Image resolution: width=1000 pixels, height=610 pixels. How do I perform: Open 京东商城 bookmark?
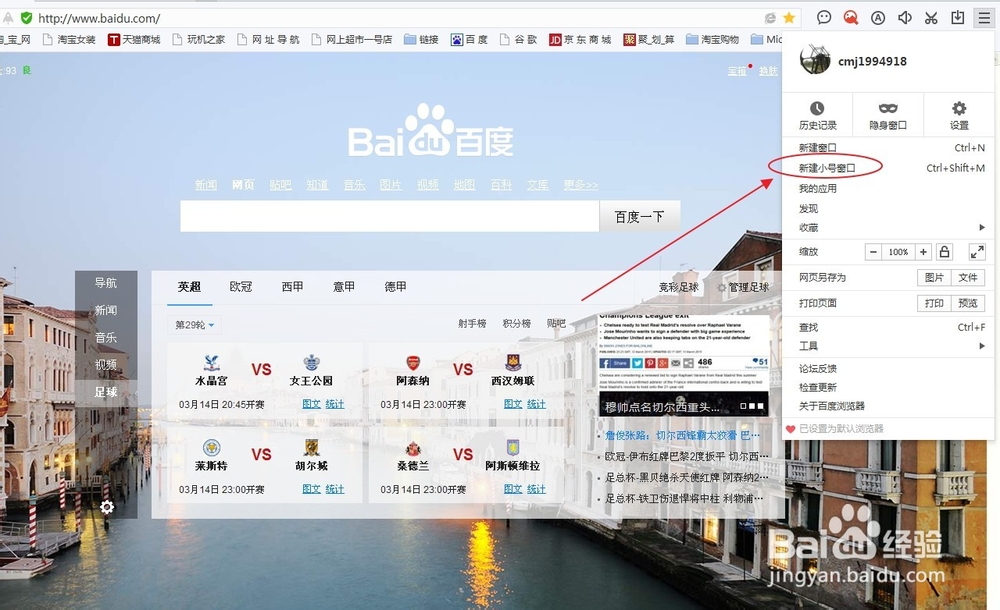pos(580,40)
